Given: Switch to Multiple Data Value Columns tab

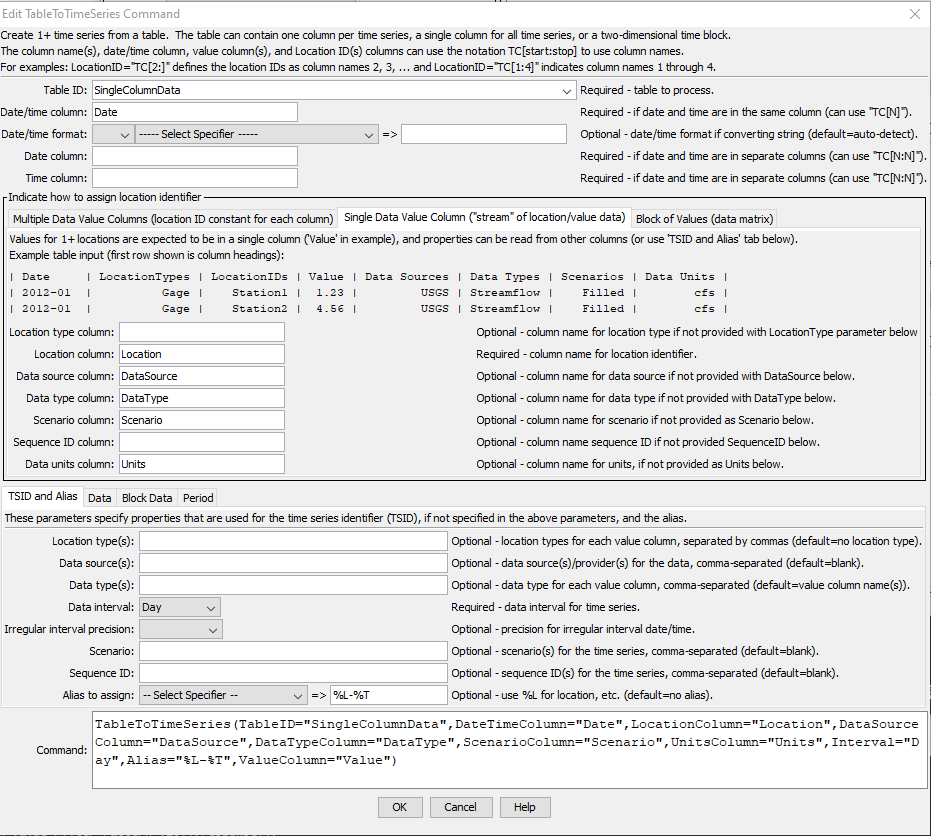Looking at the screenshot, I should pyautogui.click(x=173, y=219).
